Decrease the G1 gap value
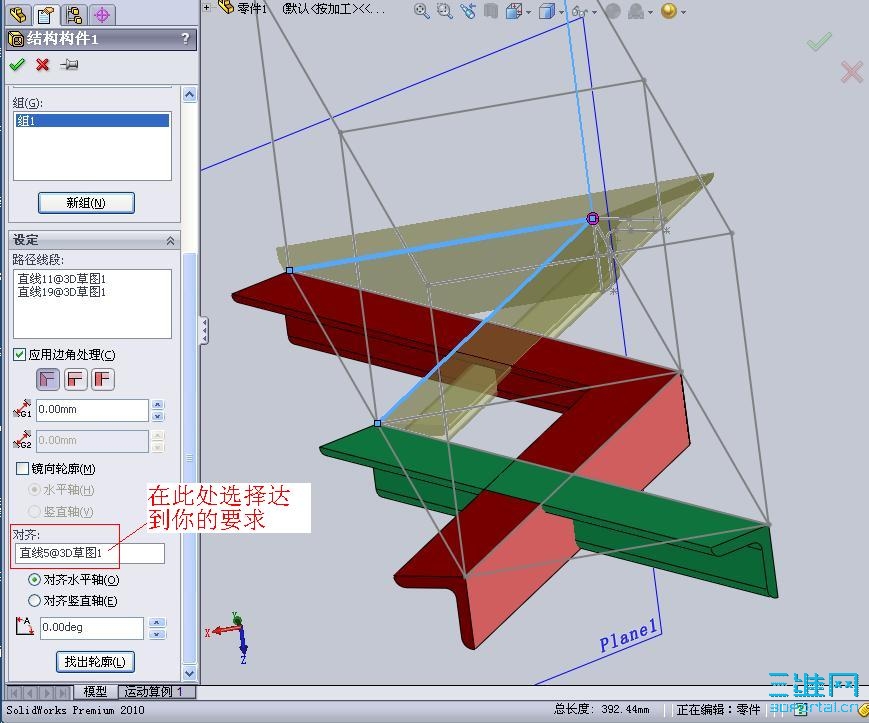869x723 pixels. tap(158, 416)
